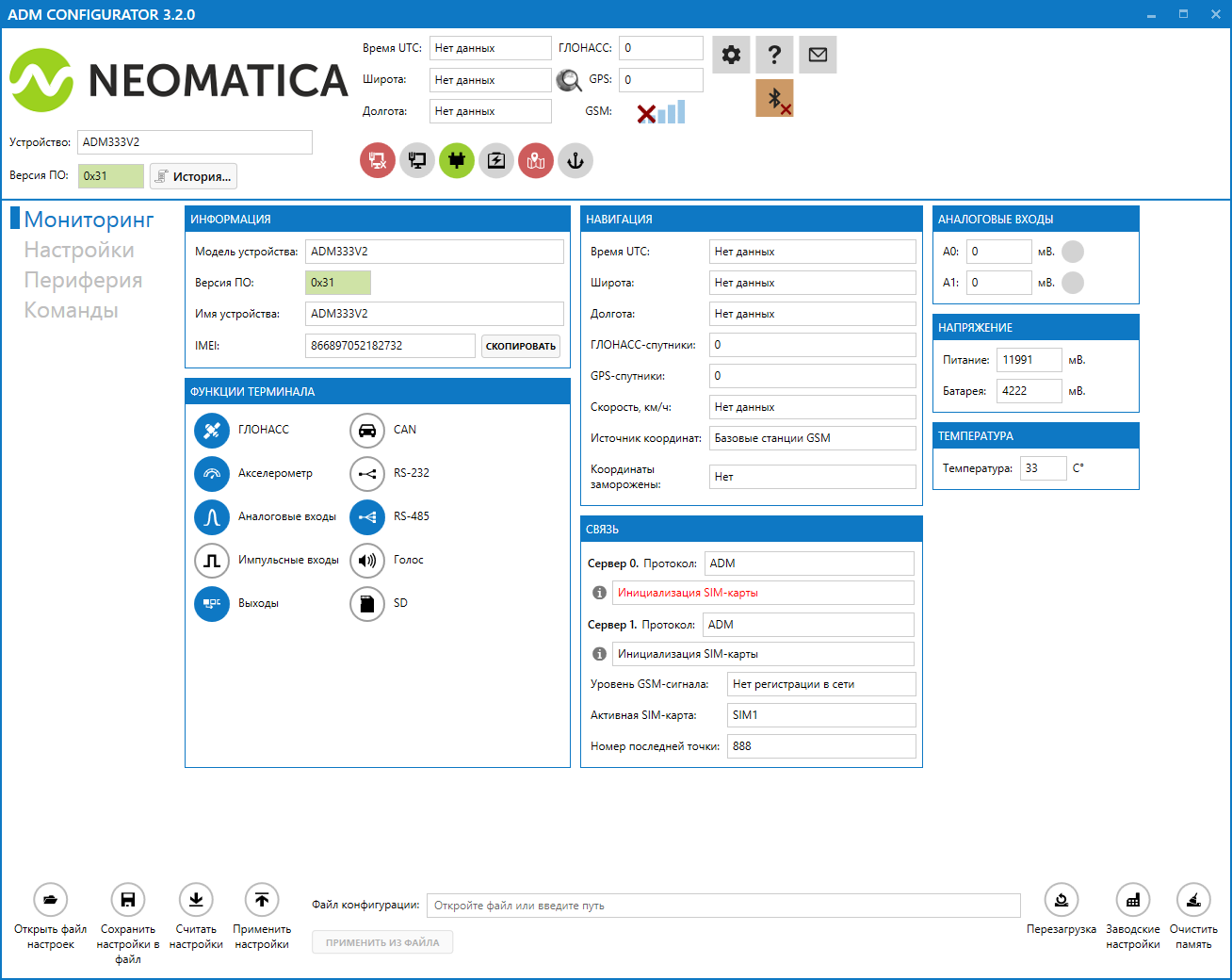Screen dimensions: 1232x980
Task: Open the Периферия section
Action: point(83,280)
